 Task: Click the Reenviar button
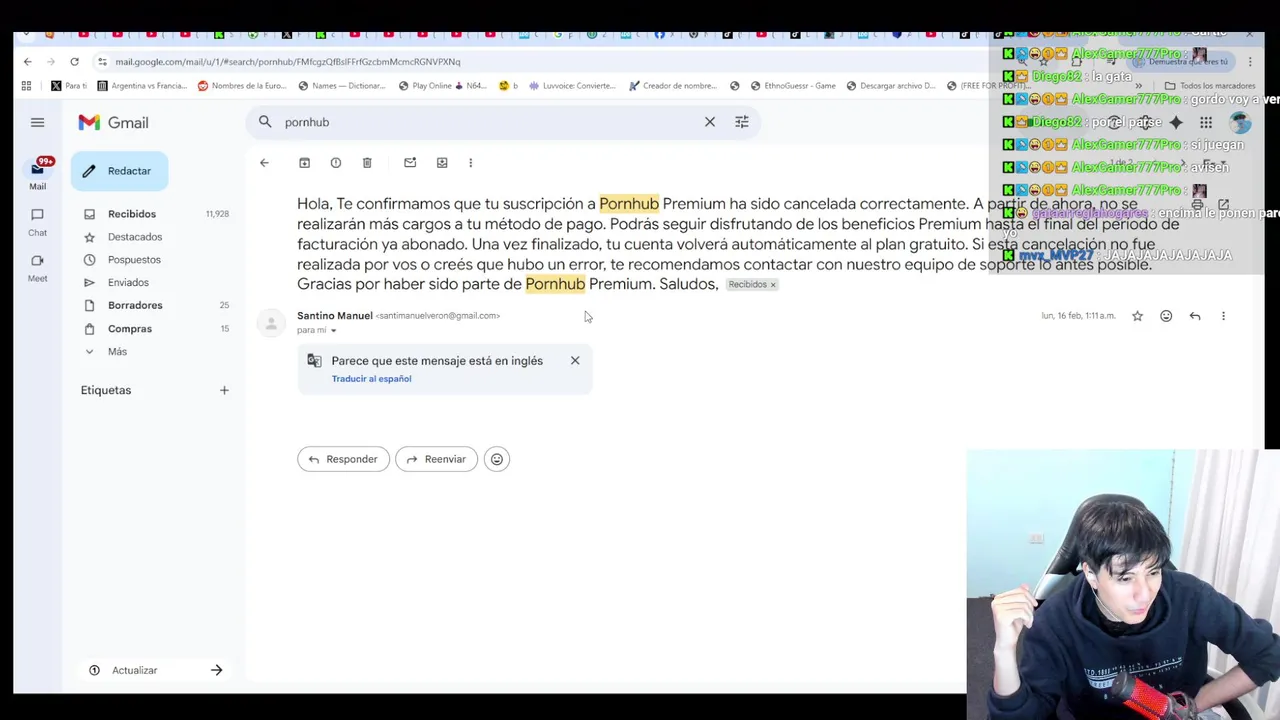[436, 459]
